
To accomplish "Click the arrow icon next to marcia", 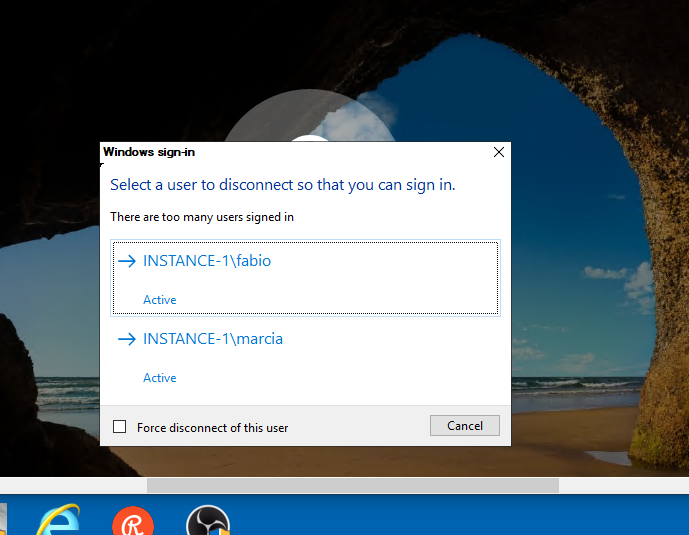I will tap(127, 339).
